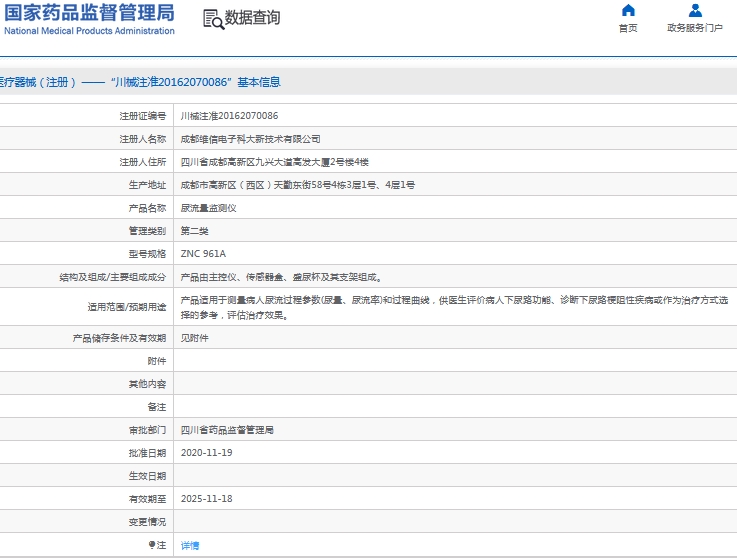Click the 产品储存条件及有效期 label

[x=119, y=338]
